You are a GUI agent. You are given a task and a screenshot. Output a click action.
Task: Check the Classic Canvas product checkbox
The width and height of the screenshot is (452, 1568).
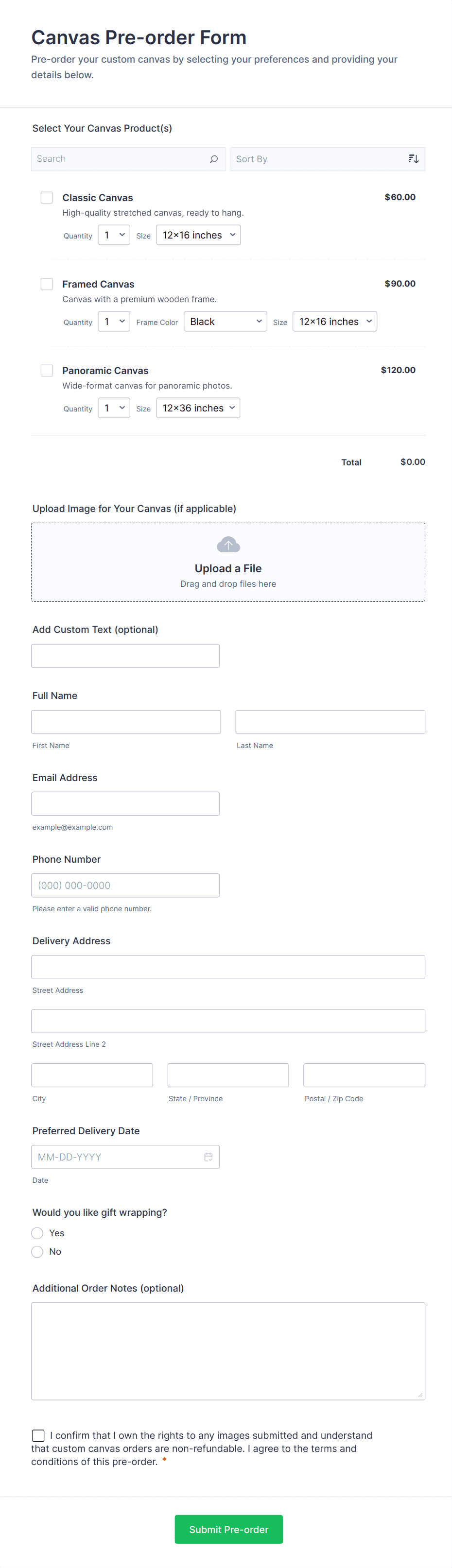pos(47,198)
